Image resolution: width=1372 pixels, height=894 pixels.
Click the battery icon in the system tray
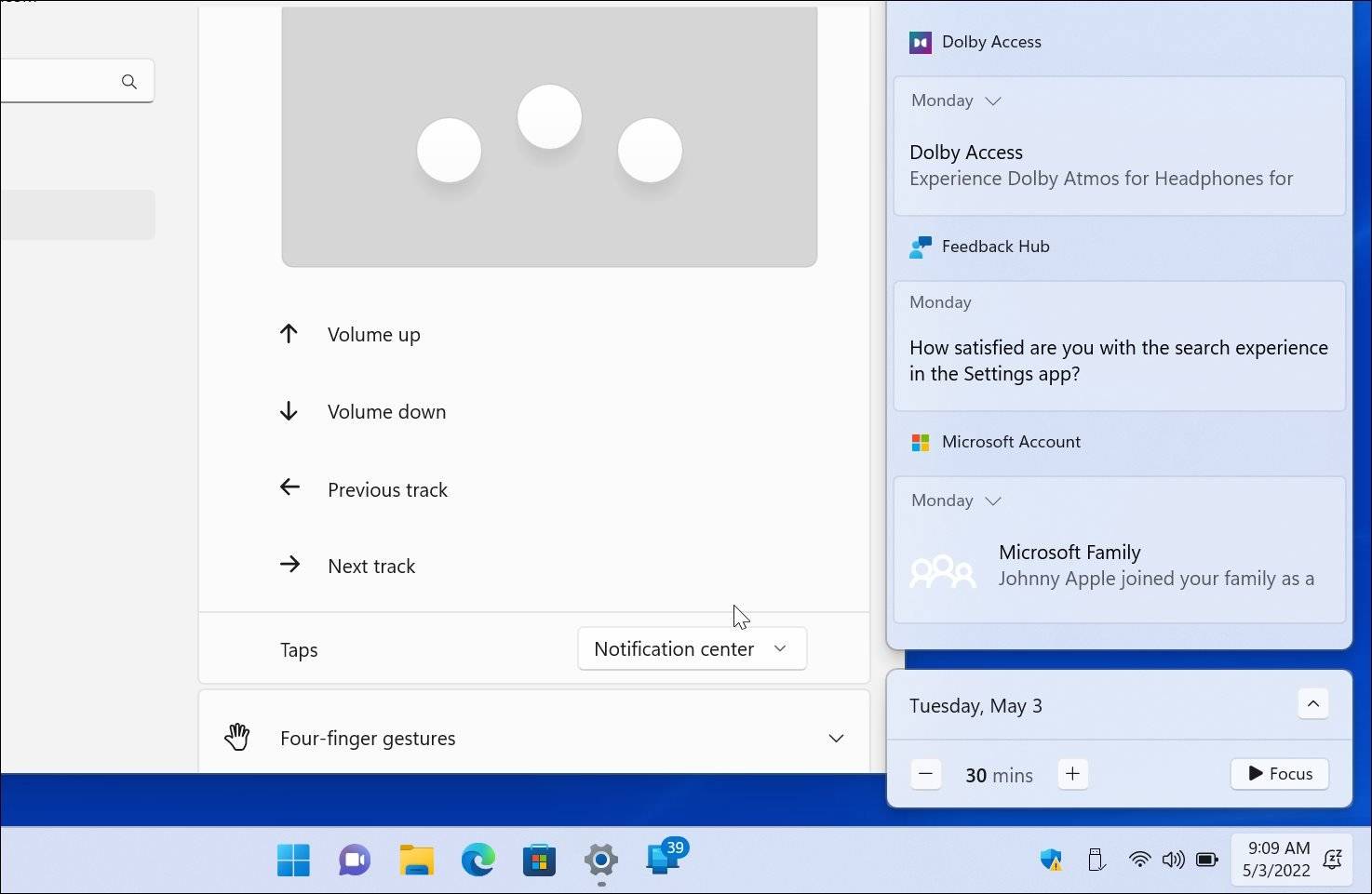1207,860
